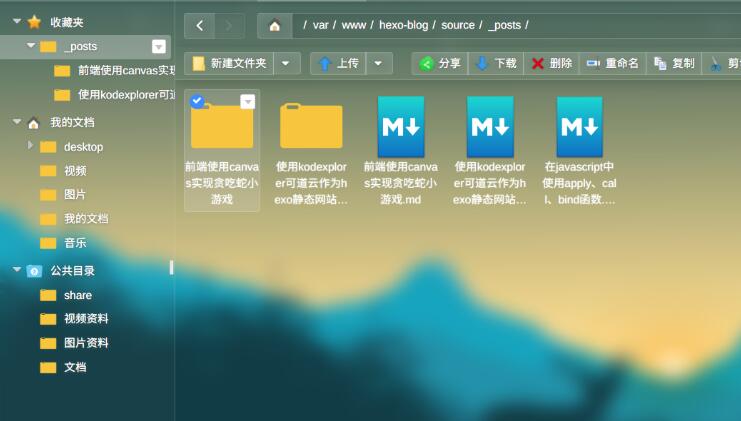741x421 pixels.
Task: Expand the desktop folder node
Action: [x=30, y=145]
